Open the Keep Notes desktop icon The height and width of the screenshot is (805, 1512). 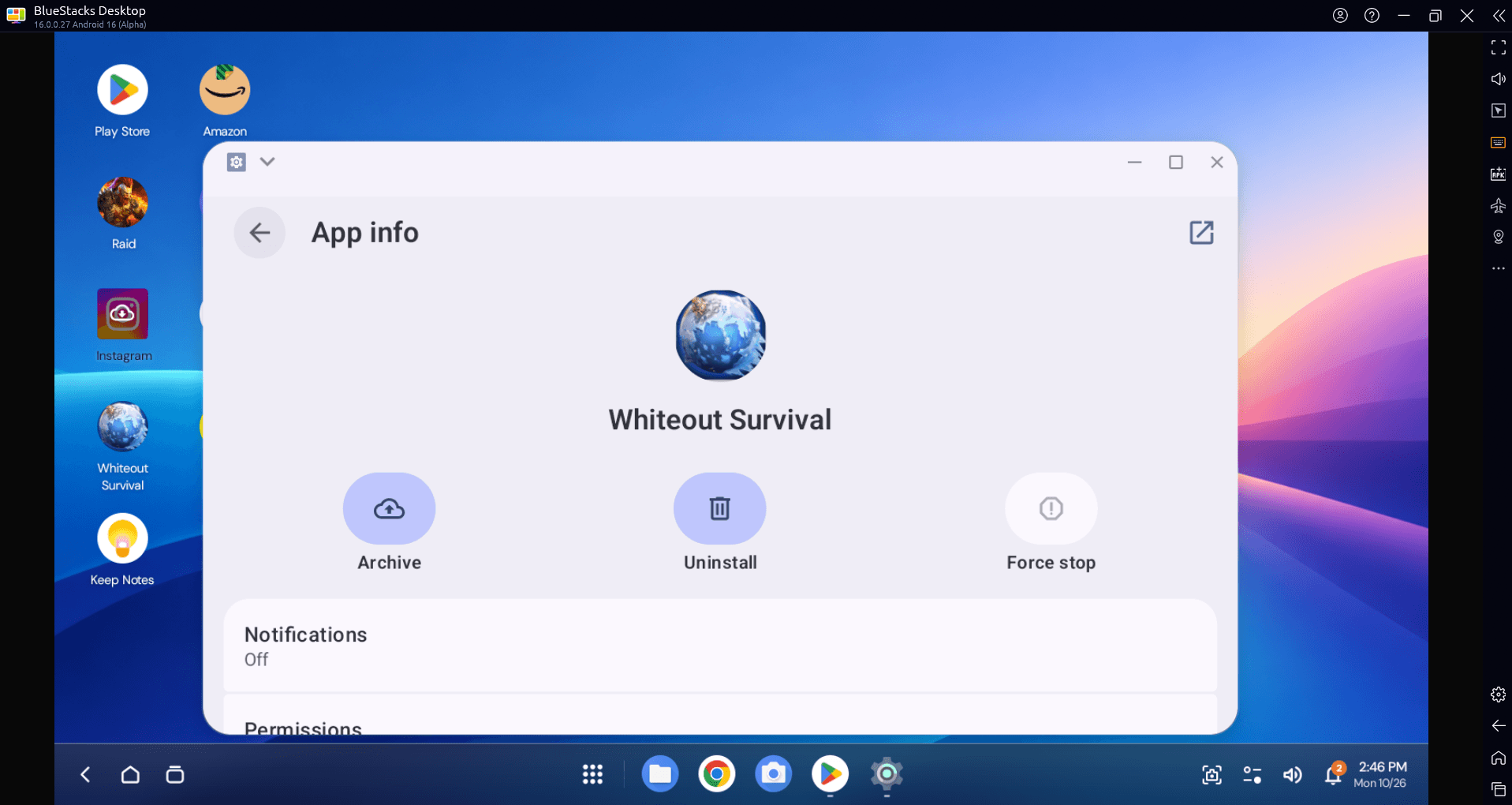[x=122, y=539]
